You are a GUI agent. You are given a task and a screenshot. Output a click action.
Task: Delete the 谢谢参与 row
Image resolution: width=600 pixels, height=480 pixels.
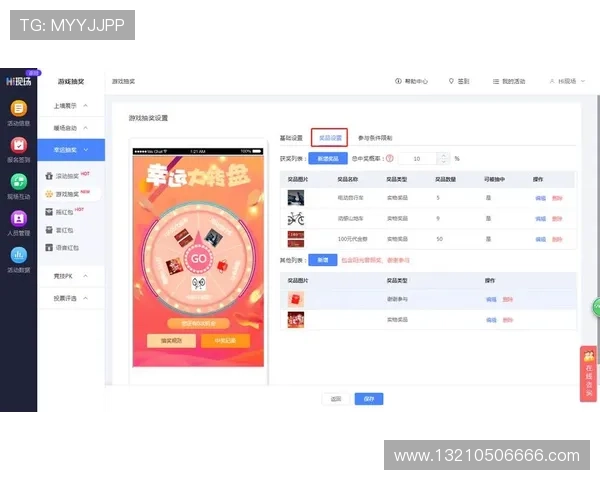coord(508,299)
